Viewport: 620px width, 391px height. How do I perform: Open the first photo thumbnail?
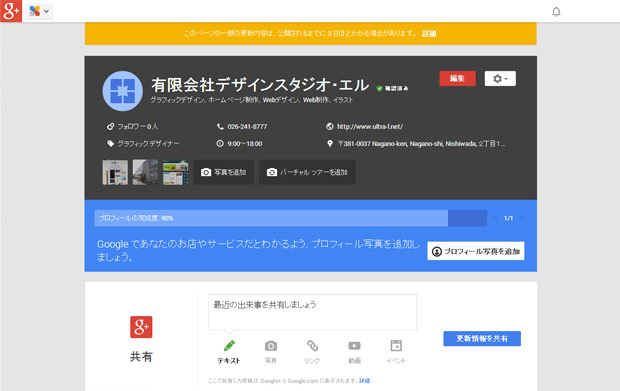(115, 172)
